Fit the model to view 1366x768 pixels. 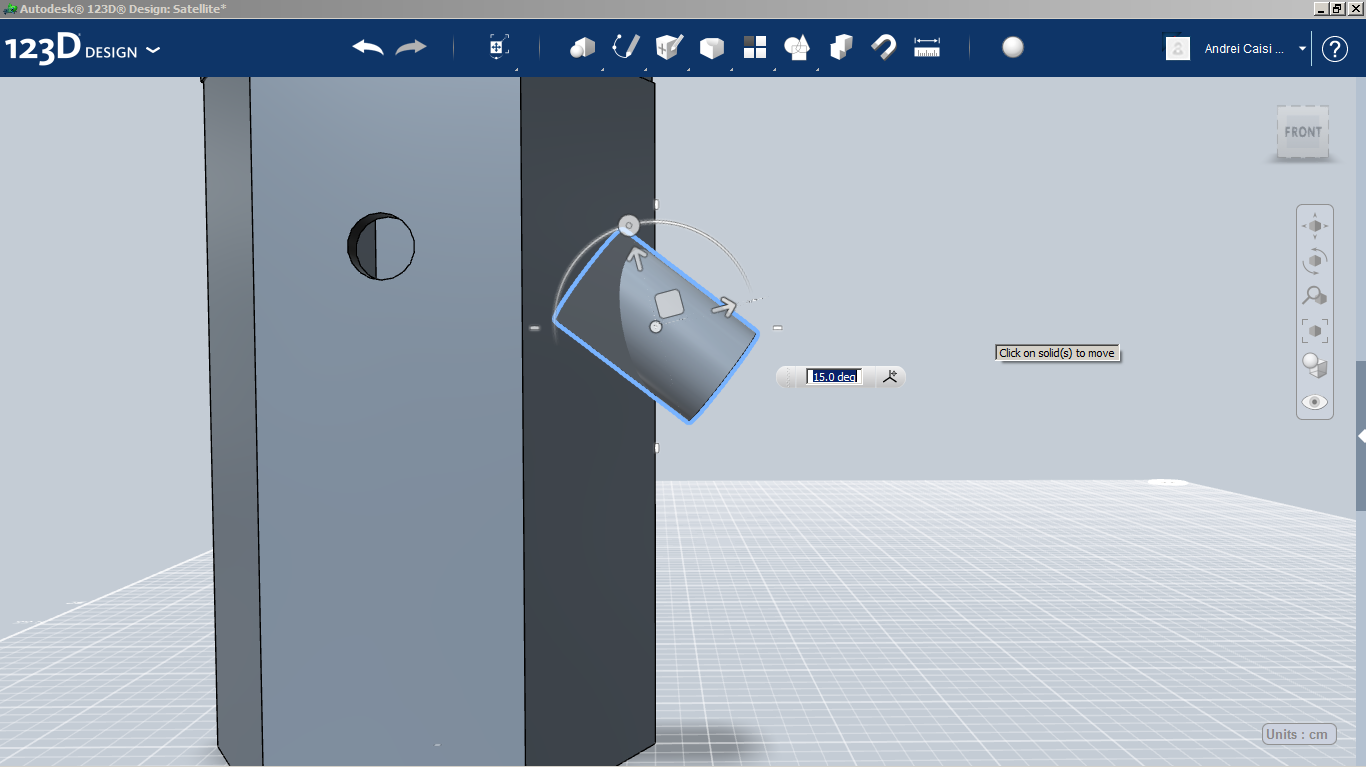(x=1315, y=331)
